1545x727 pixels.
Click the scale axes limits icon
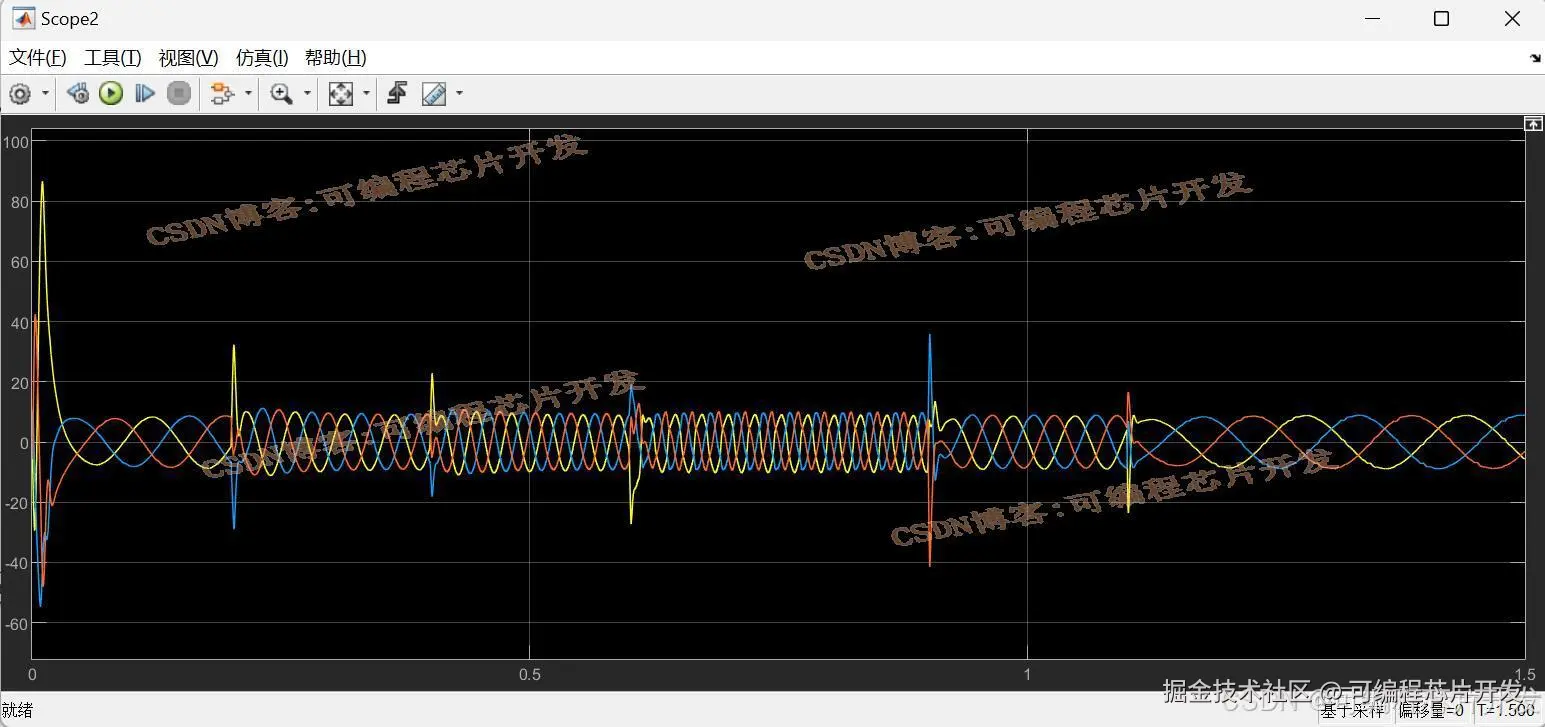341,94
